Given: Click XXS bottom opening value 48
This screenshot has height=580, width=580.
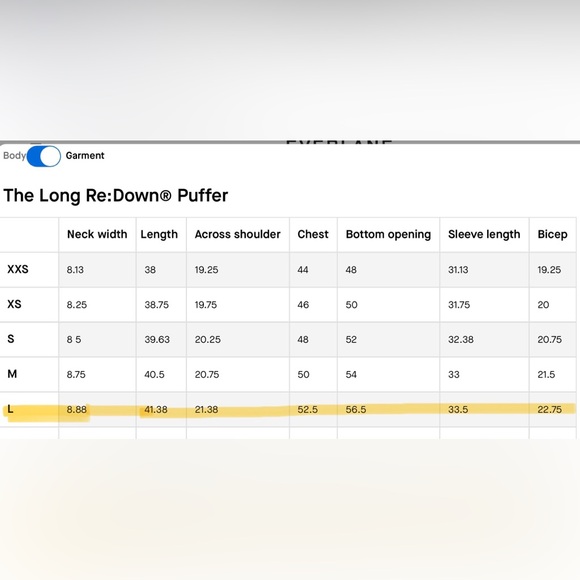Looking at the screenshot, I should [351, 270].
